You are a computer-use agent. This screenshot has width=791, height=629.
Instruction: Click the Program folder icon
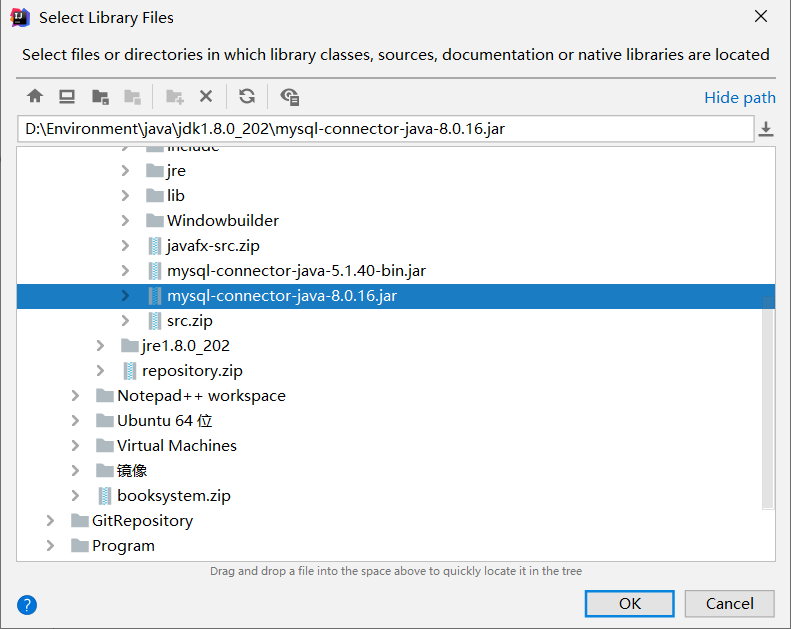[x=80, y=546]
